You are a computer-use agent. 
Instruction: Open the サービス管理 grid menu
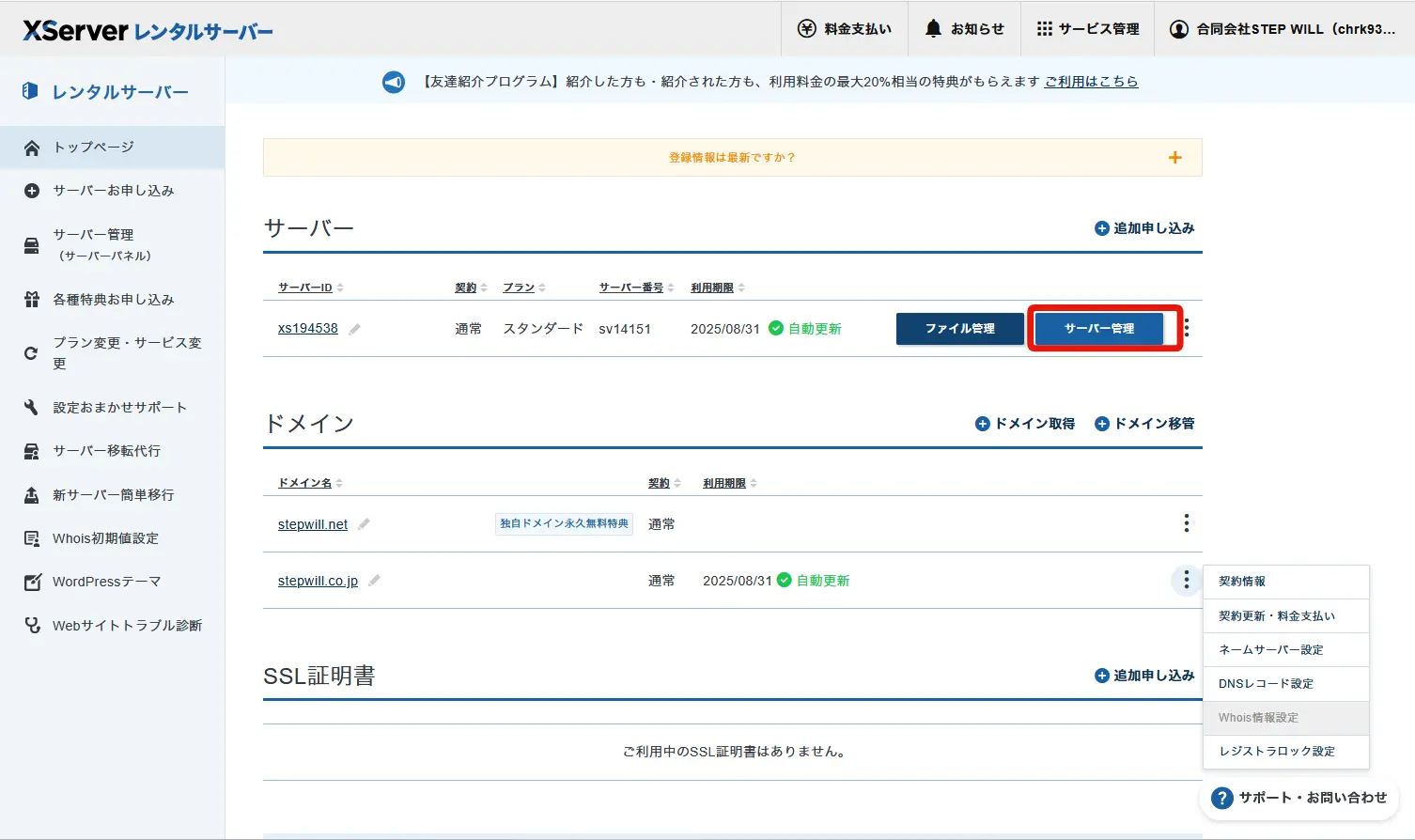coord(1087,29)
